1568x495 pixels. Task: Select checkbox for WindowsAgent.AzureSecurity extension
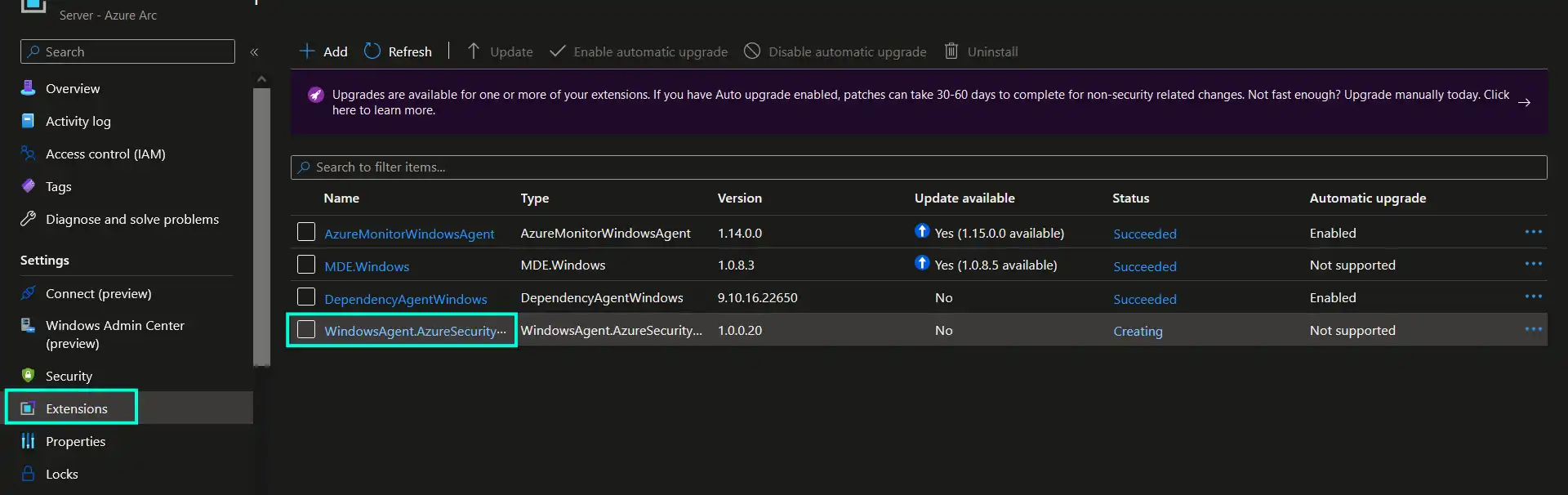click(x=306, y=329)
